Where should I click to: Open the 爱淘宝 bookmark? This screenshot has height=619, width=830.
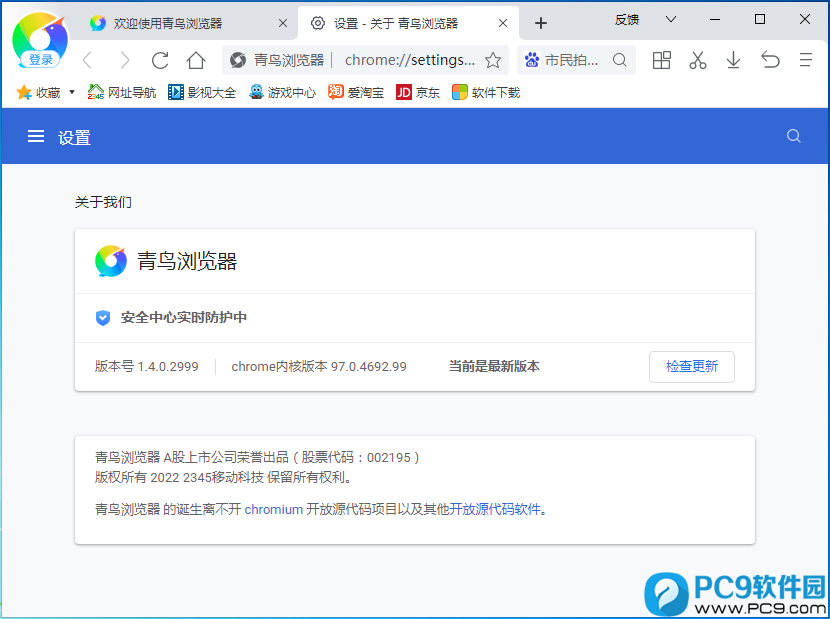[356, 93]
